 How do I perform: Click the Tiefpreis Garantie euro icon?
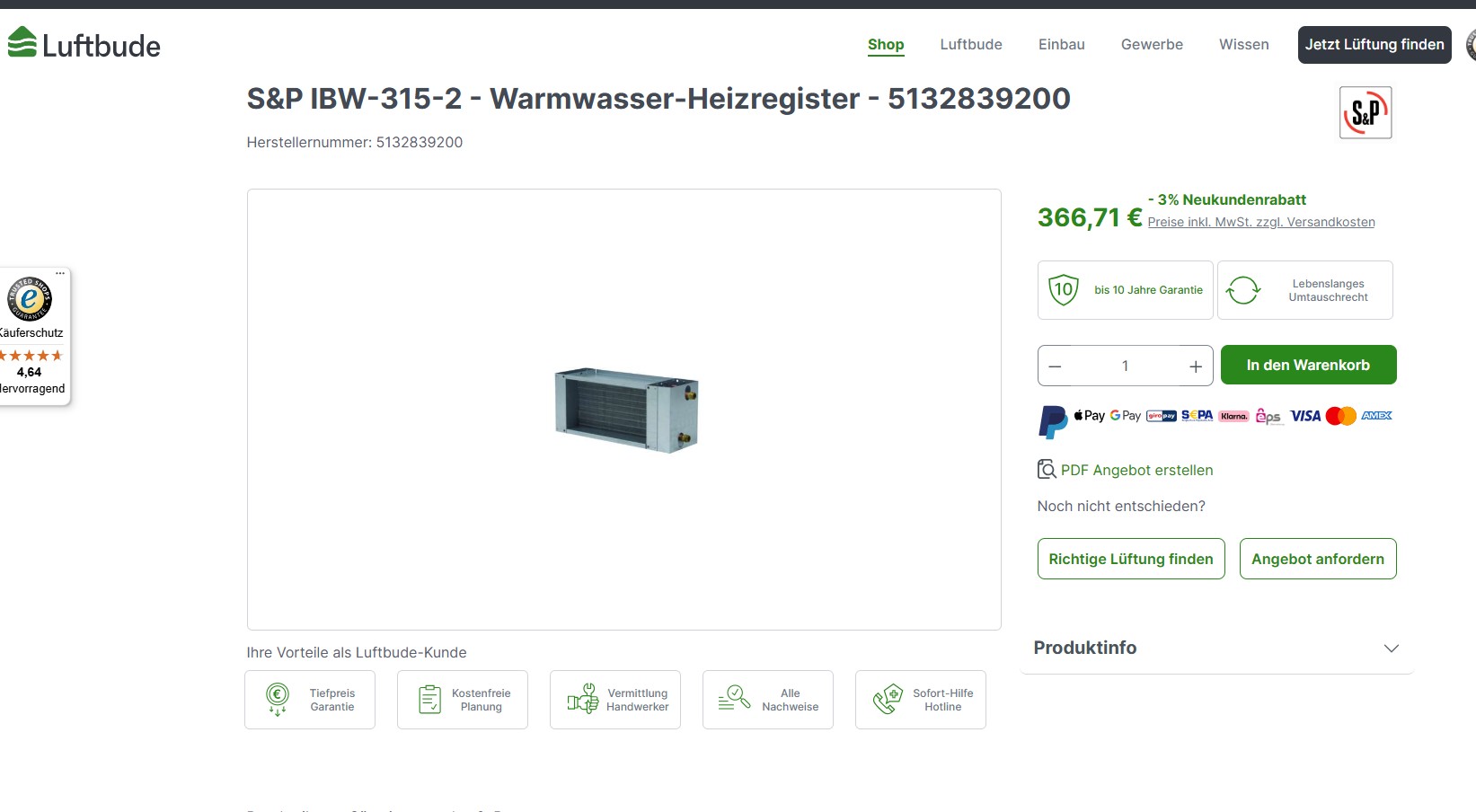pyautogui.click(x=278, y=699)
